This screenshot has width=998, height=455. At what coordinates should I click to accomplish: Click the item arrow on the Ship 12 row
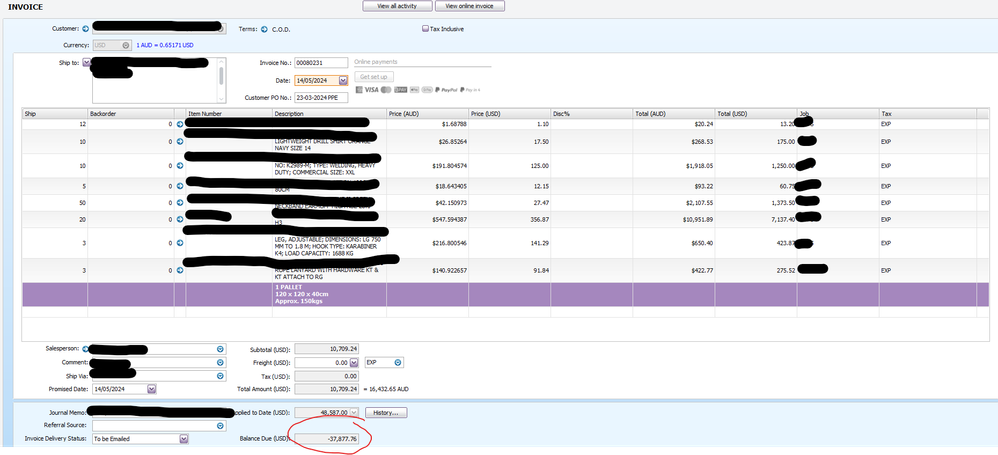(x=180, y=123)
